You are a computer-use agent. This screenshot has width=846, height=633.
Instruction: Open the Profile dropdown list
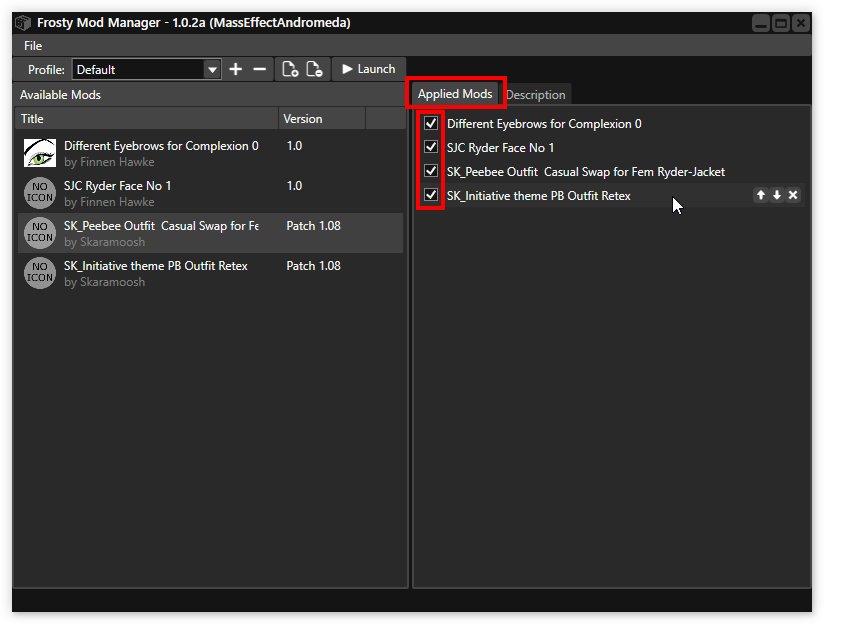click(211, 69)
